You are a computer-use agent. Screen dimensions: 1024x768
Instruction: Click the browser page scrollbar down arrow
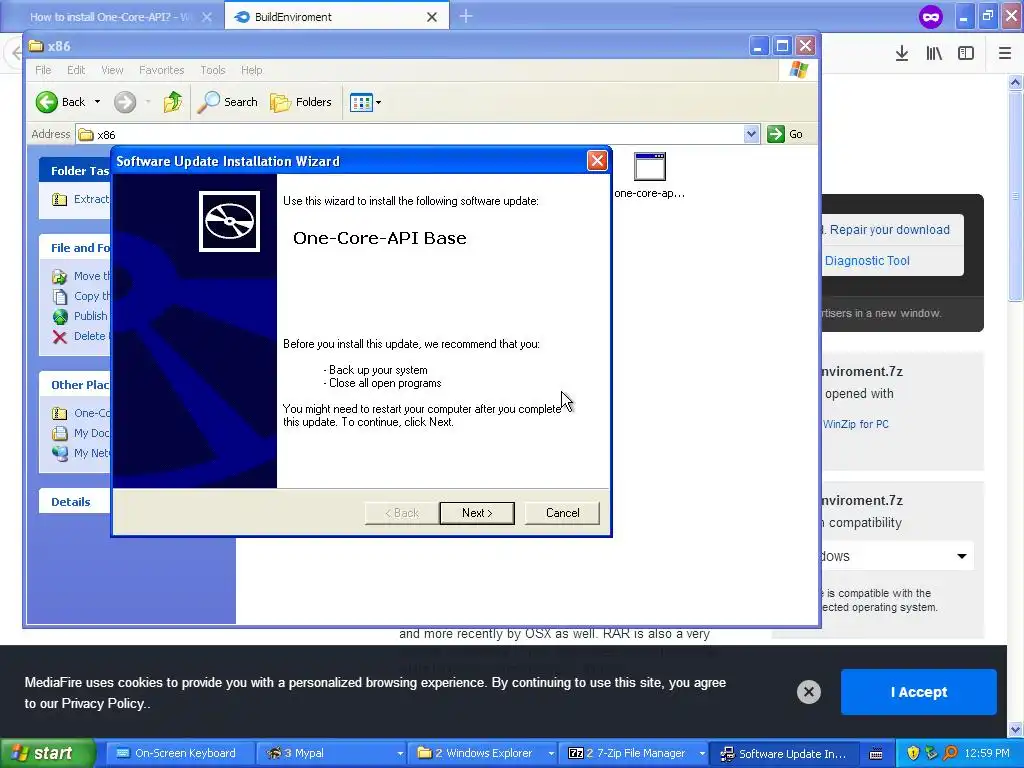(1016, 729)
